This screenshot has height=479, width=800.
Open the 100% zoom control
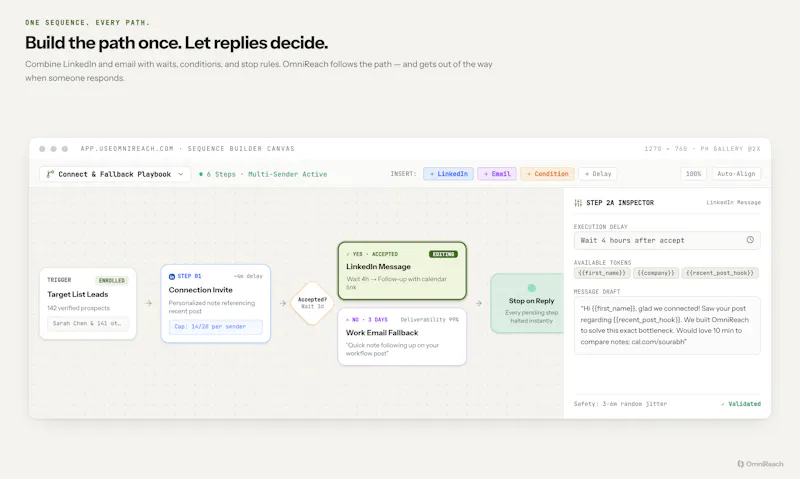pos(693,174)
